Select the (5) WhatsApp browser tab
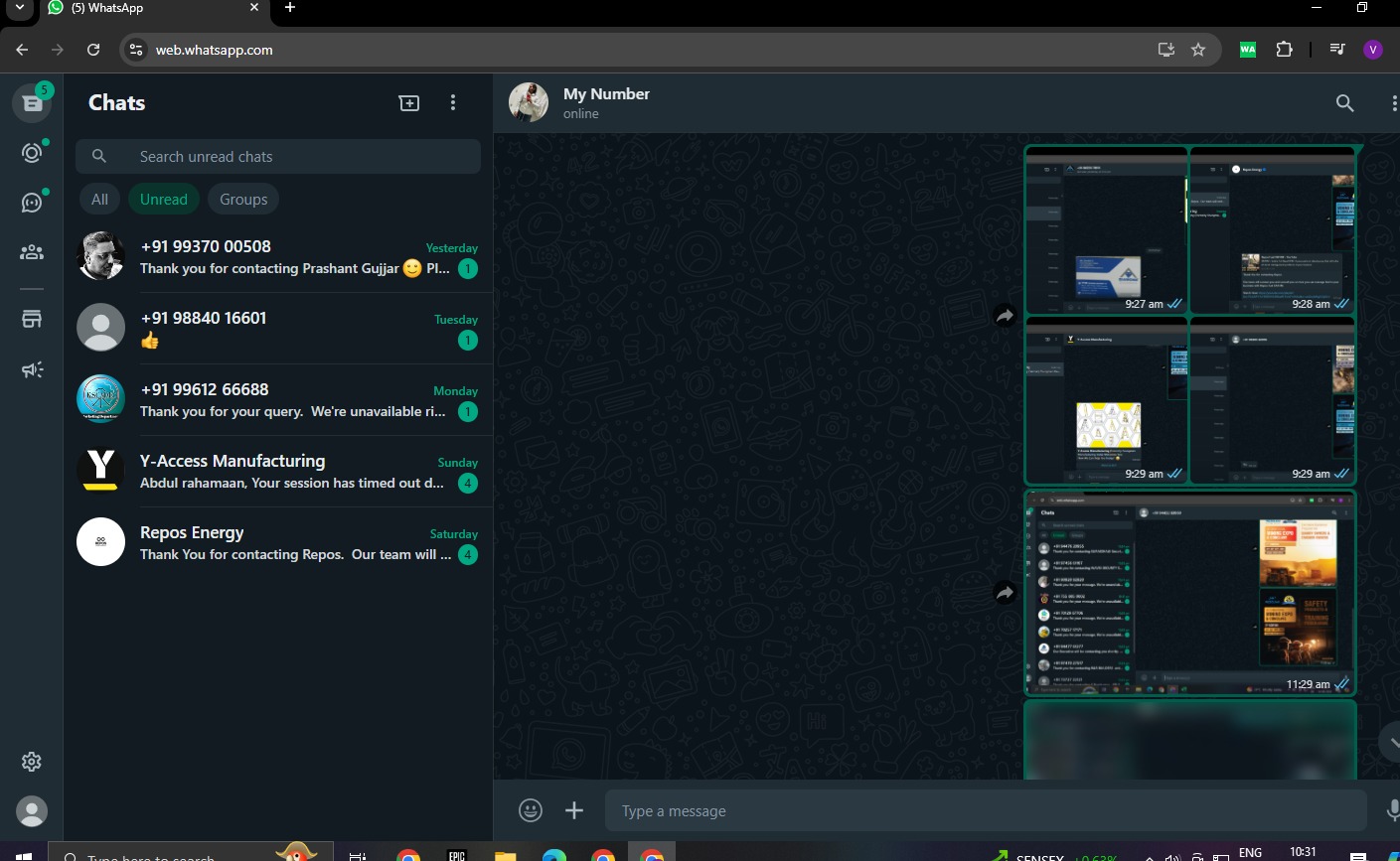This screenshot has height=861, width=1400. 149,8
